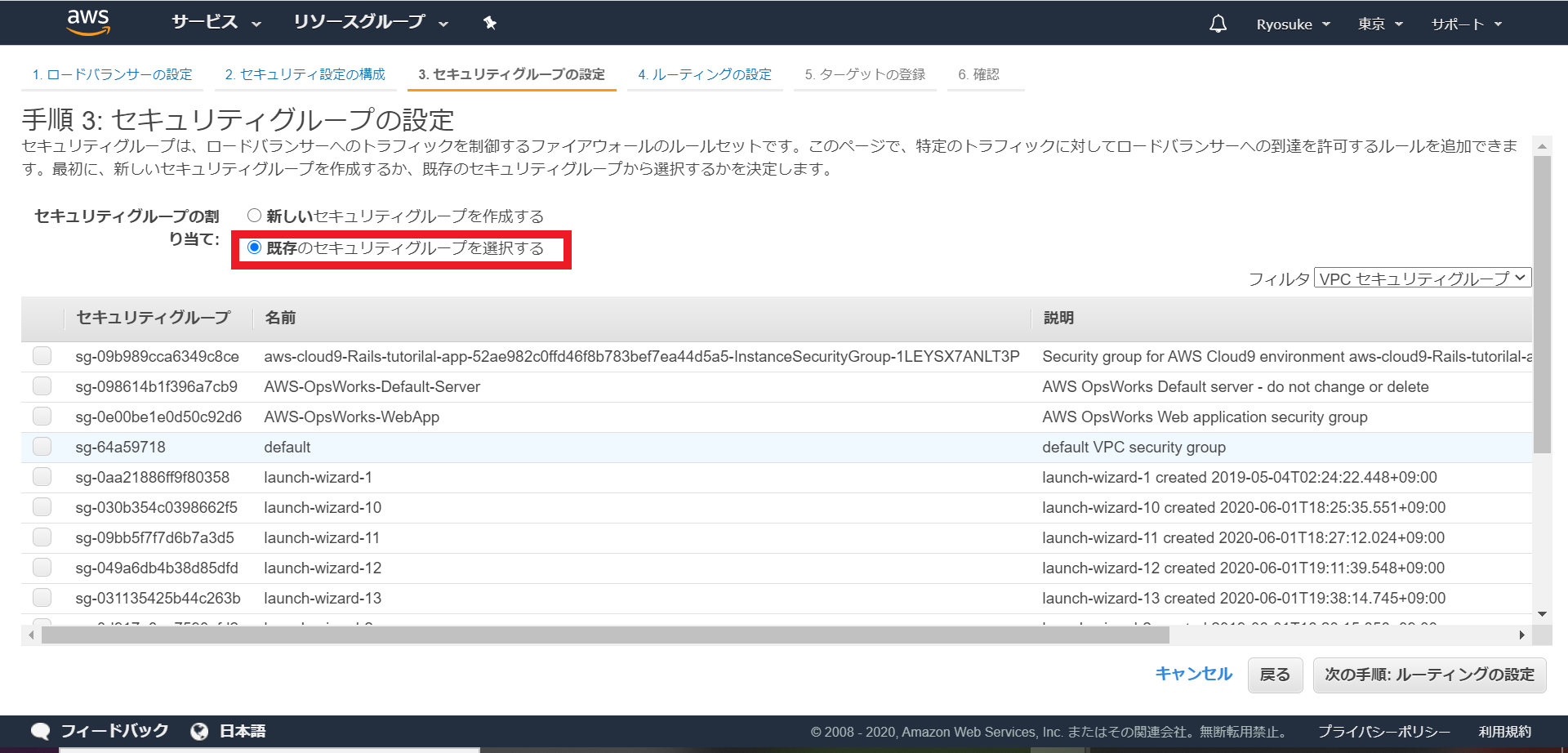
Task: Click the vertical scrollbar down arrow
Action: pos(1542,614)
